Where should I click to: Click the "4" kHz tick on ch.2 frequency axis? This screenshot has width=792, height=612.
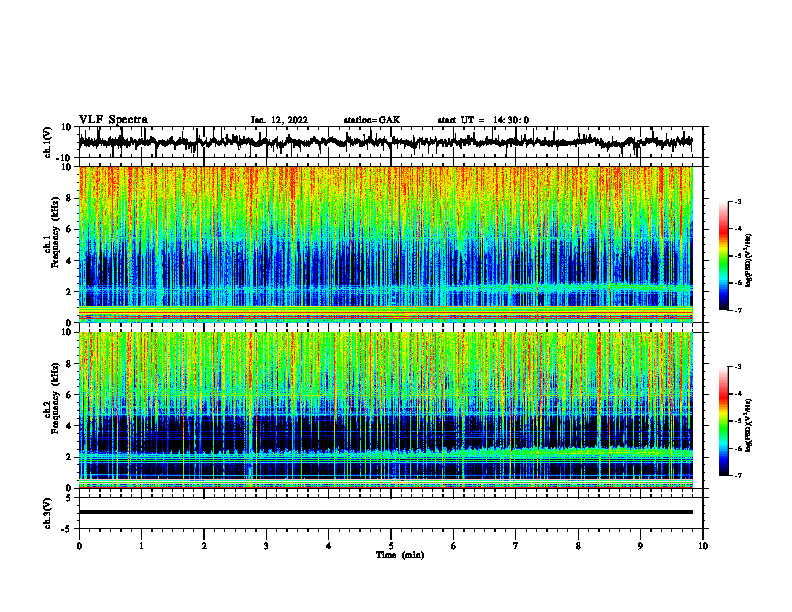point(69,426)
